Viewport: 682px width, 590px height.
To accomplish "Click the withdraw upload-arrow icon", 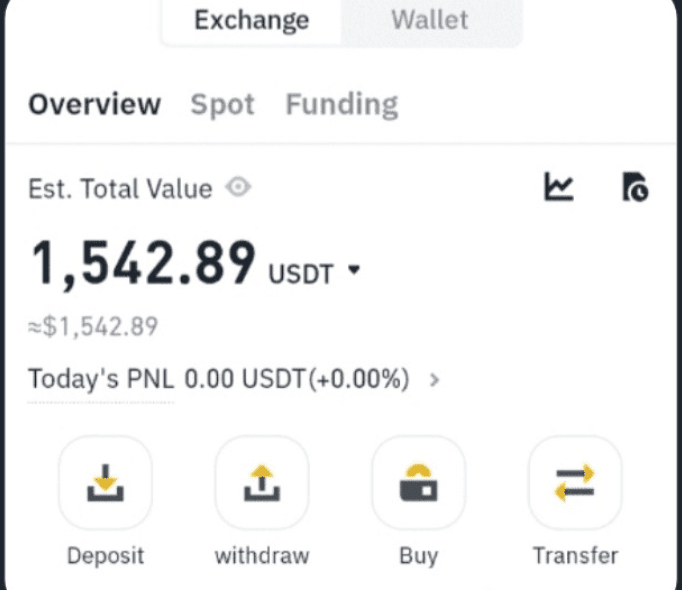I will [x=262, y=483].
